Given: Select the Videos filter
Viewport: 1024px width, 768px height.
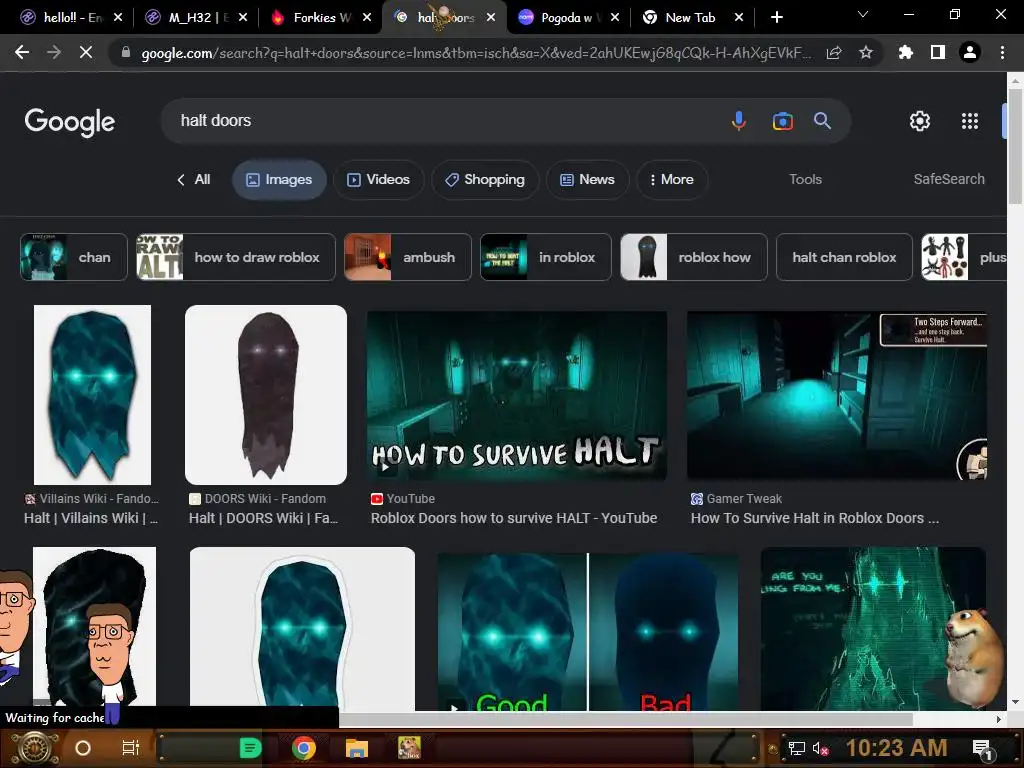Looking at the screenshot, I should point(378,180).
